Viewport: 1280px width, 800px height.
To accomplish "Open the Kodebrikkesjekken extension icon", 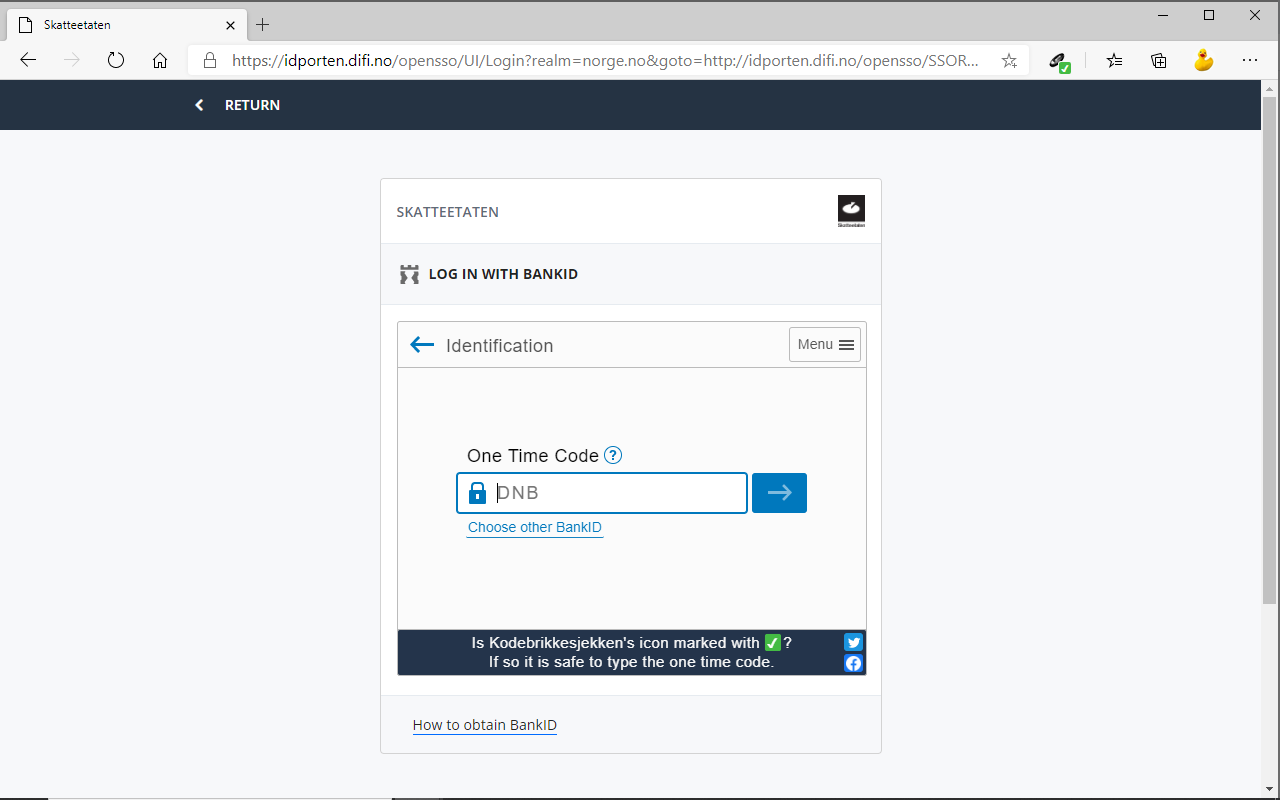I will [1060, 62].
